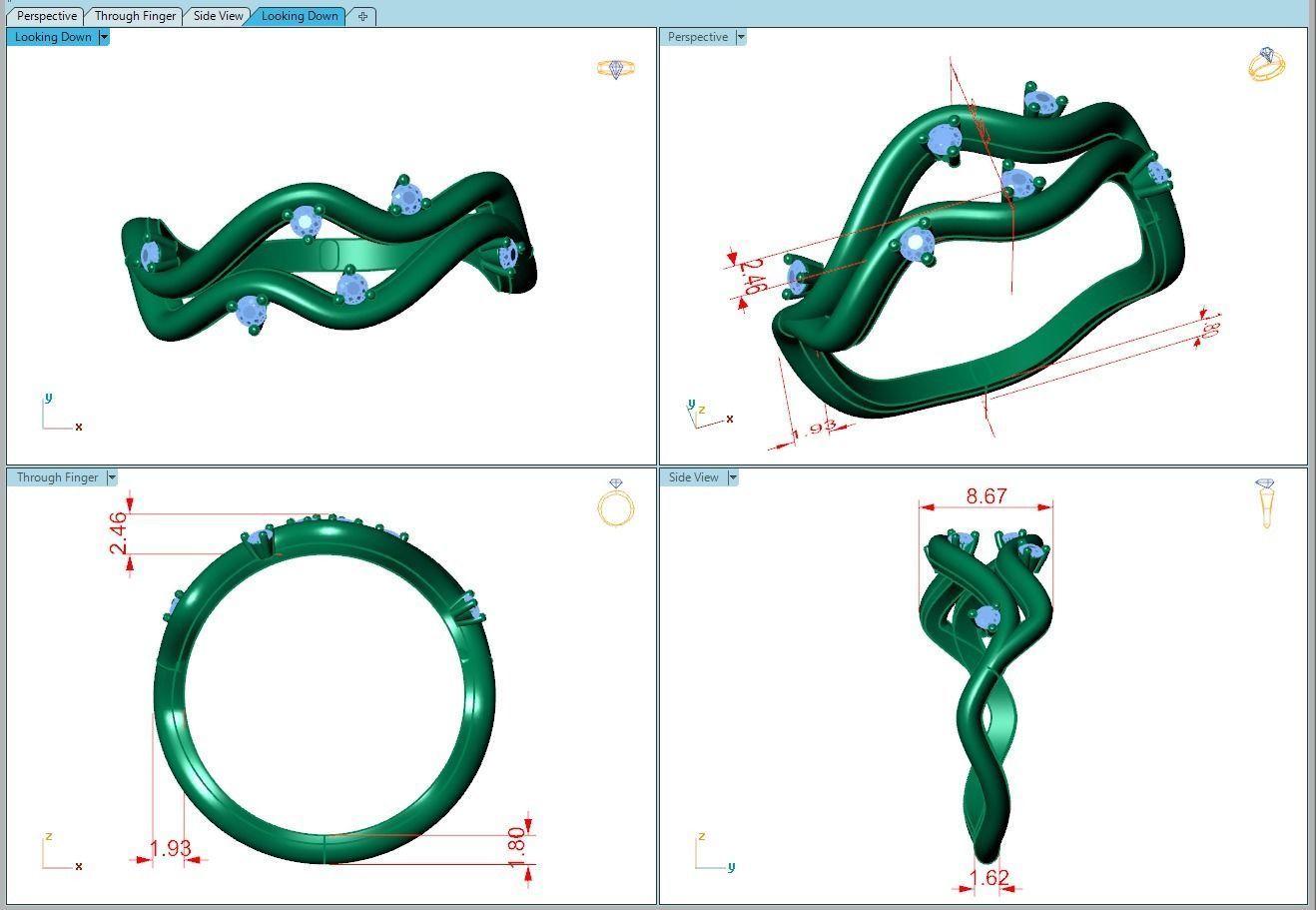Expand the Perspective viewport dropdown arrow

coord(740,37)
